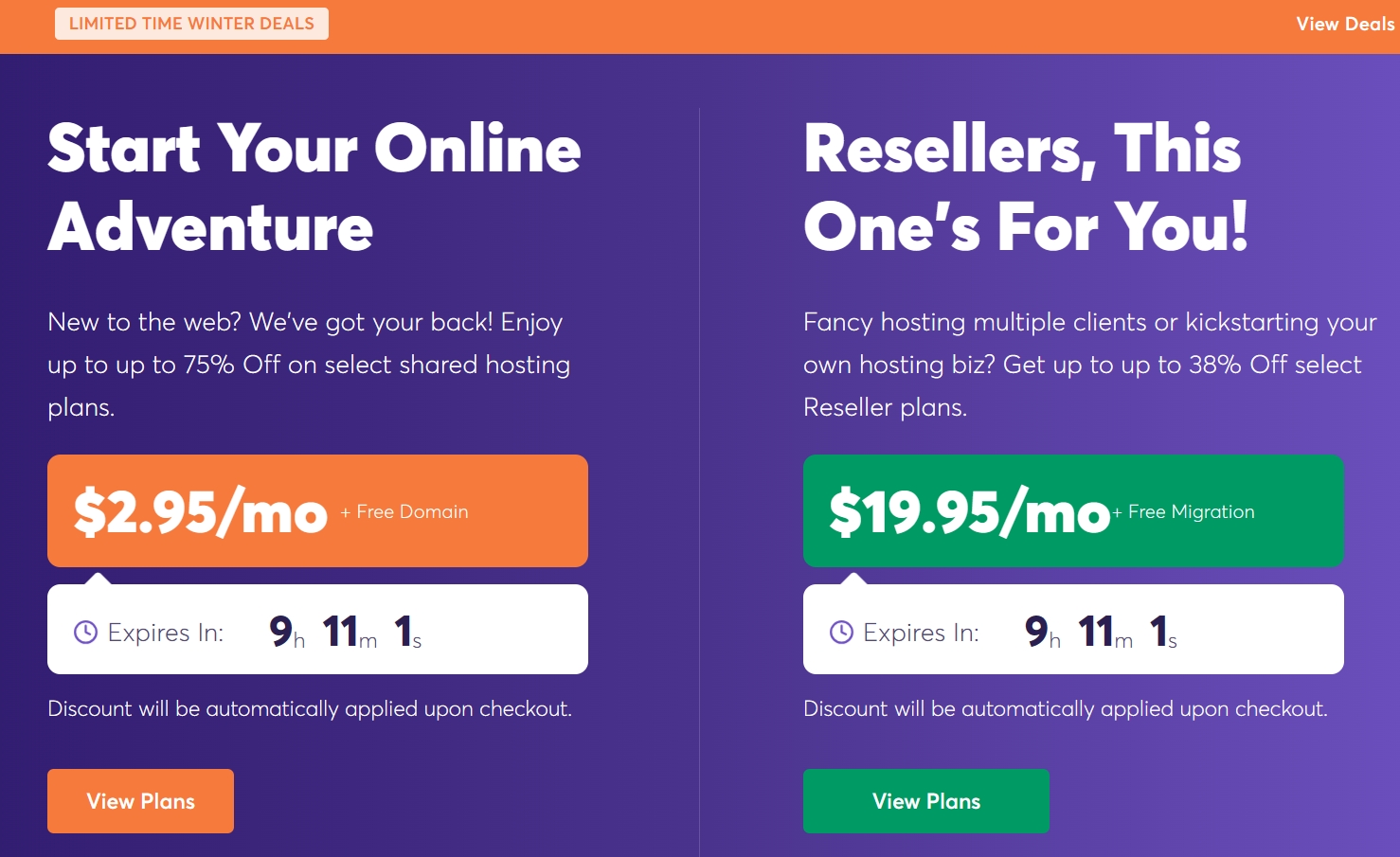Click "Expires In:" label under the orange price
1400x857 pixels.
pos(166,633)
